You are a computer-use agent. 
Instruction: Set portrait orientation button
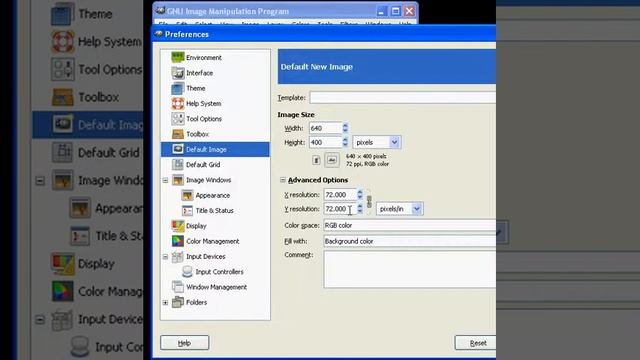316,160
